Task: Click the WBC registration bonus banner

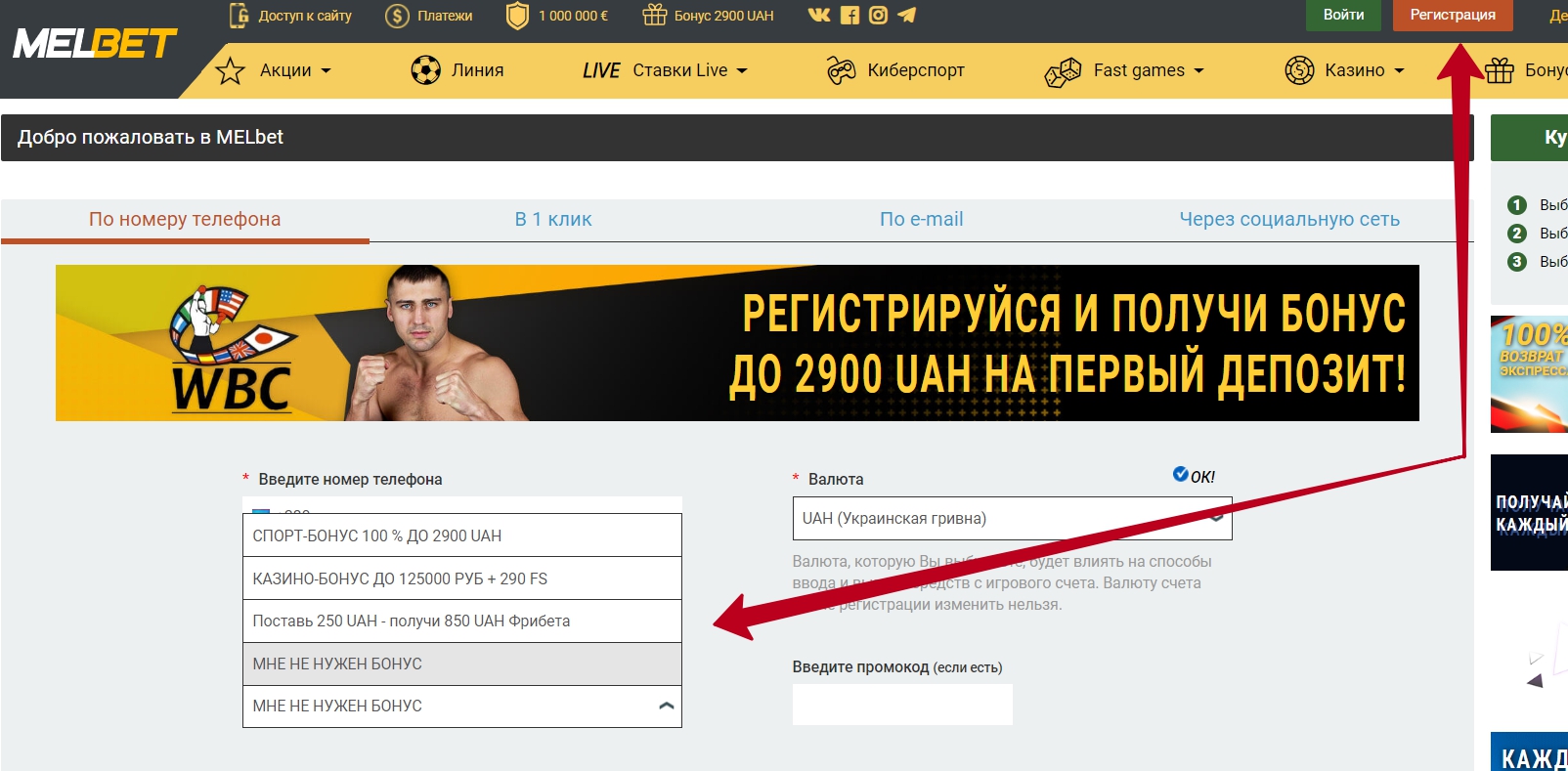Action: click(737, 343)
